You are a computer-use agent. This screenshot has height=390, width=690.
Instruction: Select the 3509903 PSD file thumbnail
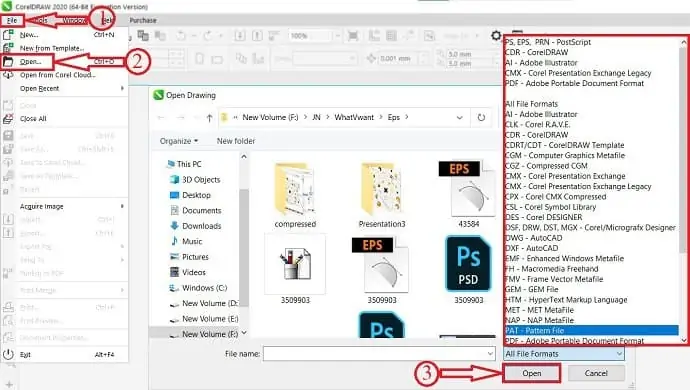[468, 270]
